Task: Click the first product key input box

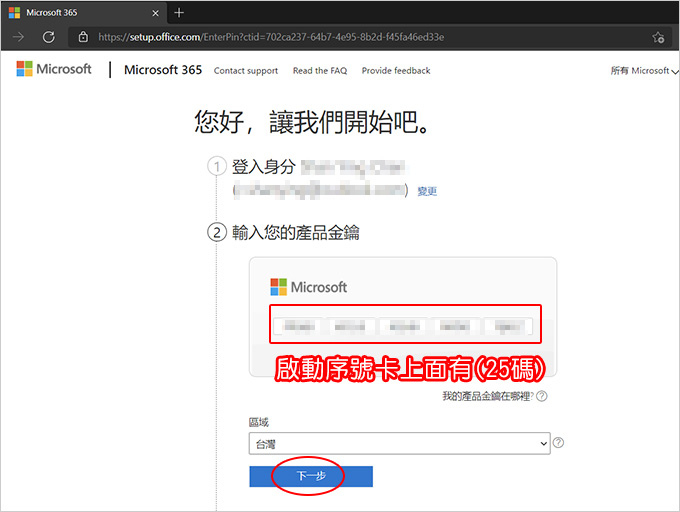Action: (x=298, y=326)
